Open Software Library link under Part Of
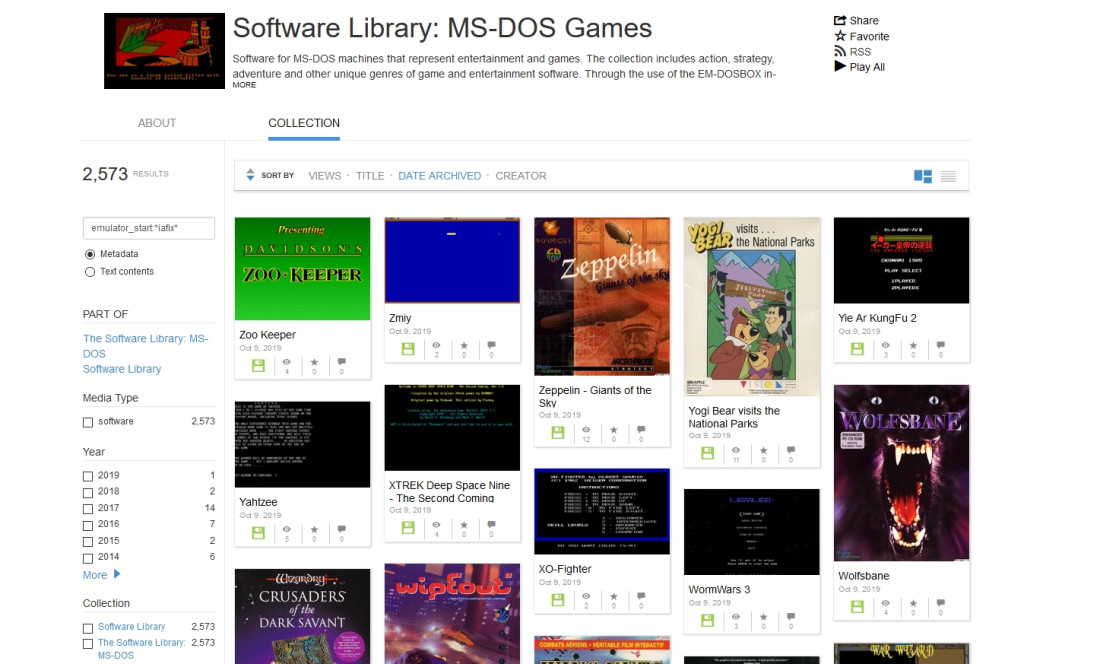 coord(122,369)
